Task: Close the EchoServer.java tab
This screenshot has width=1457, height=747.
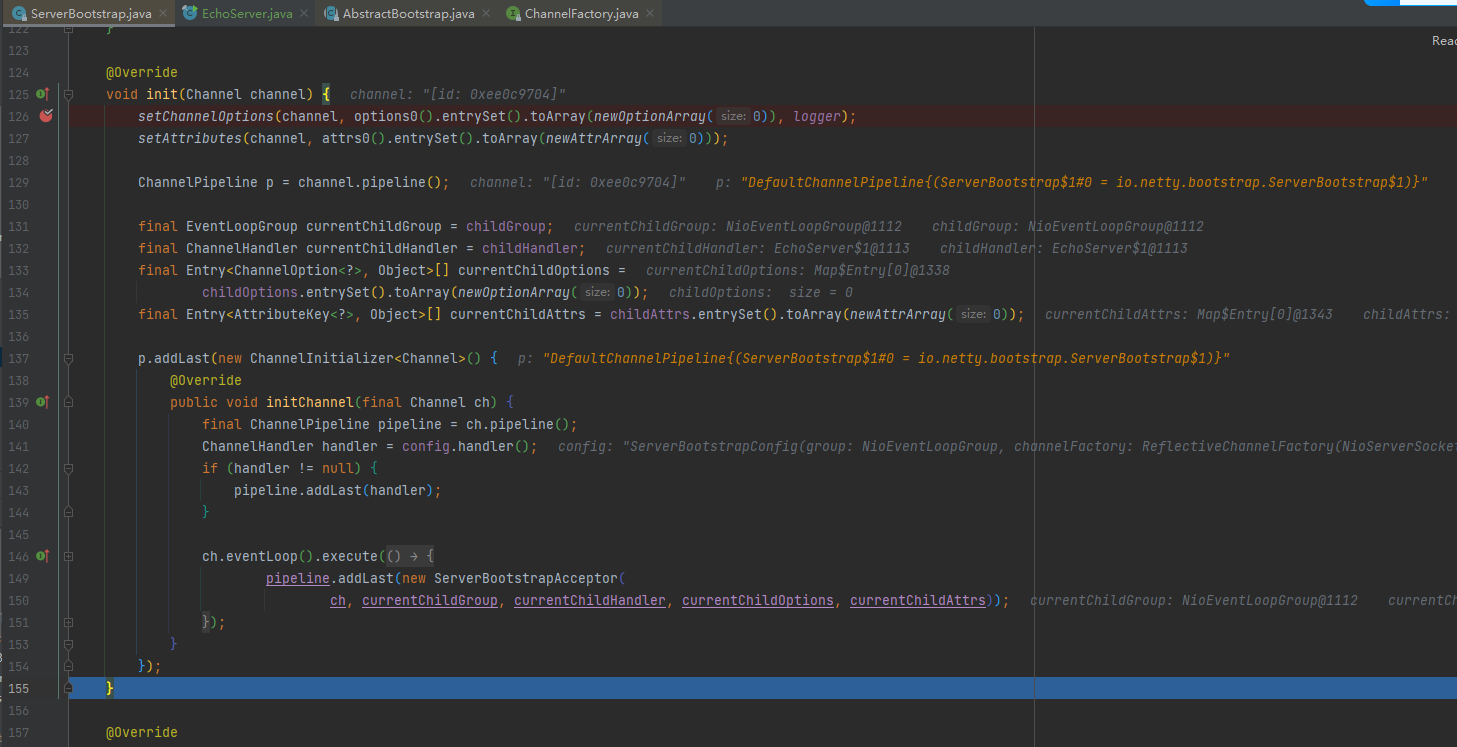Action: (304, 14)
